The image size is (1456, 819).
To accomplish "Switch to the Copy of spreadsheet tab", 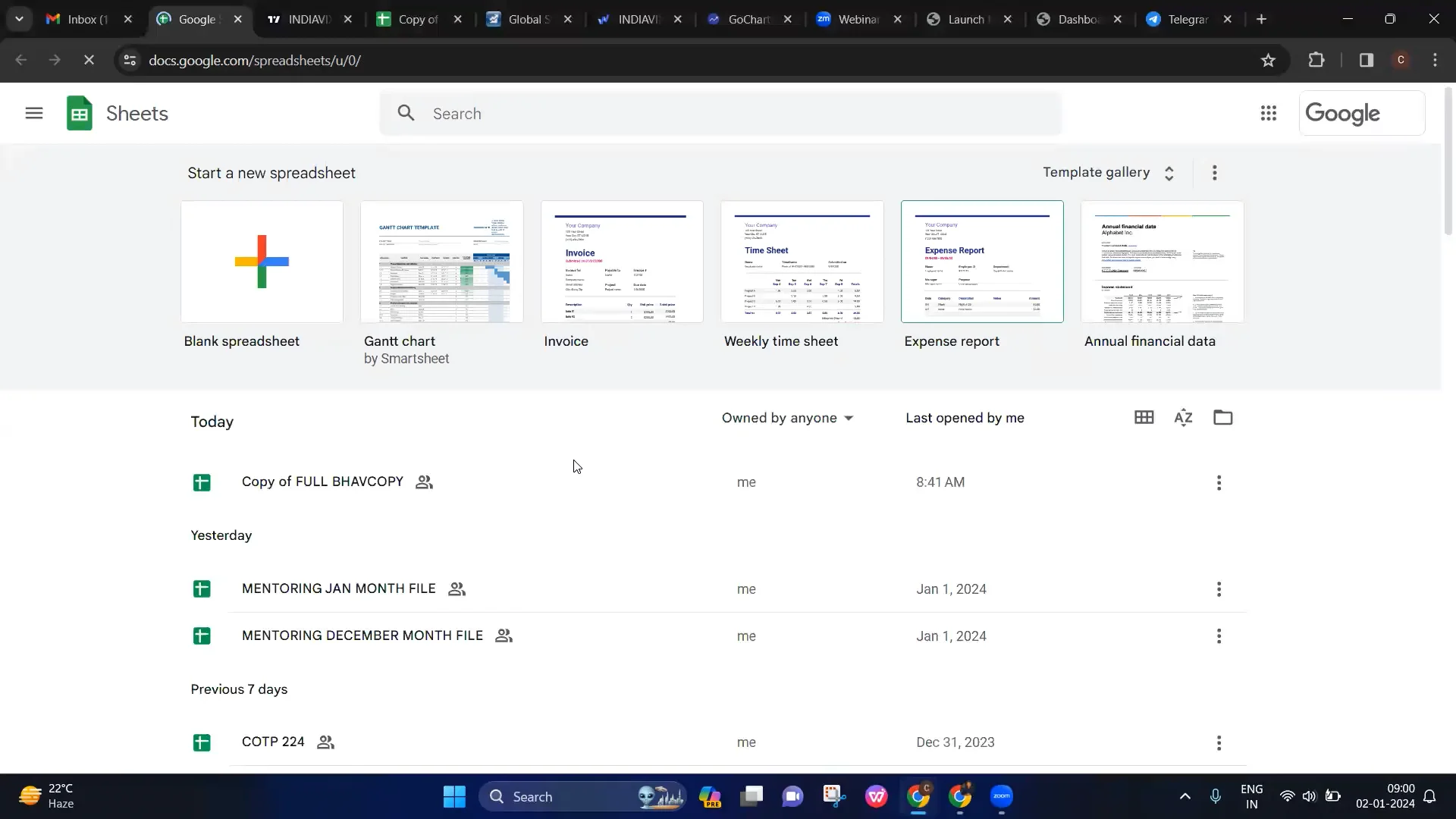I will (419, 19).
